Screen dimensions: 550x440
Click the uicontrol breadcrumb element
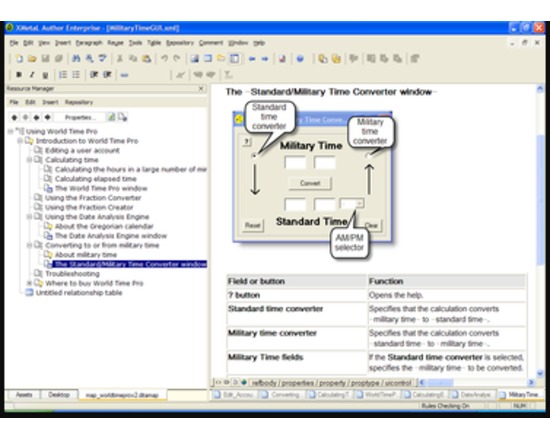point(398,383)
